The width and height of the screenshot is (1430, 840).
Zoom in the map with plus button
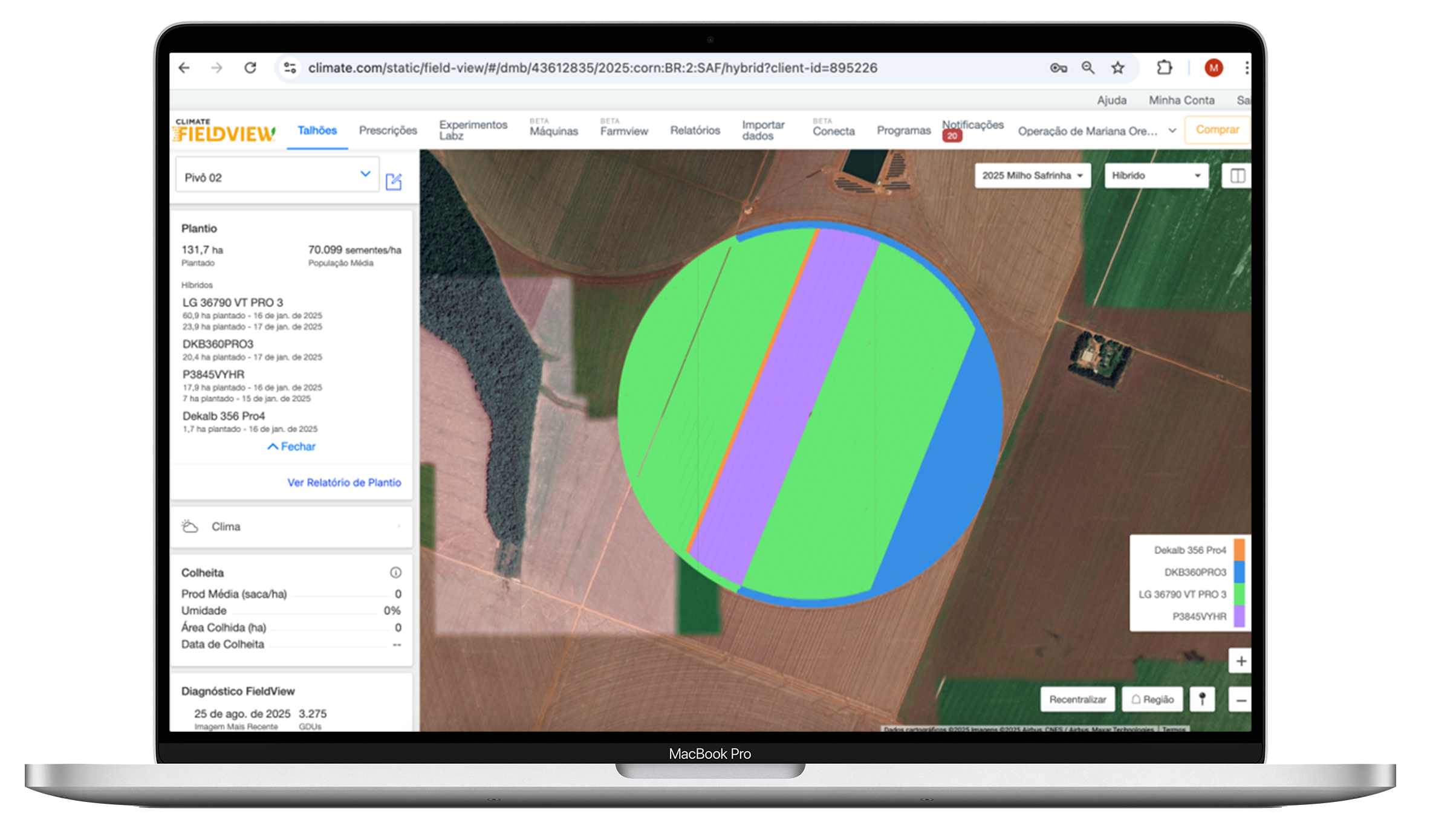[1241, 661]
